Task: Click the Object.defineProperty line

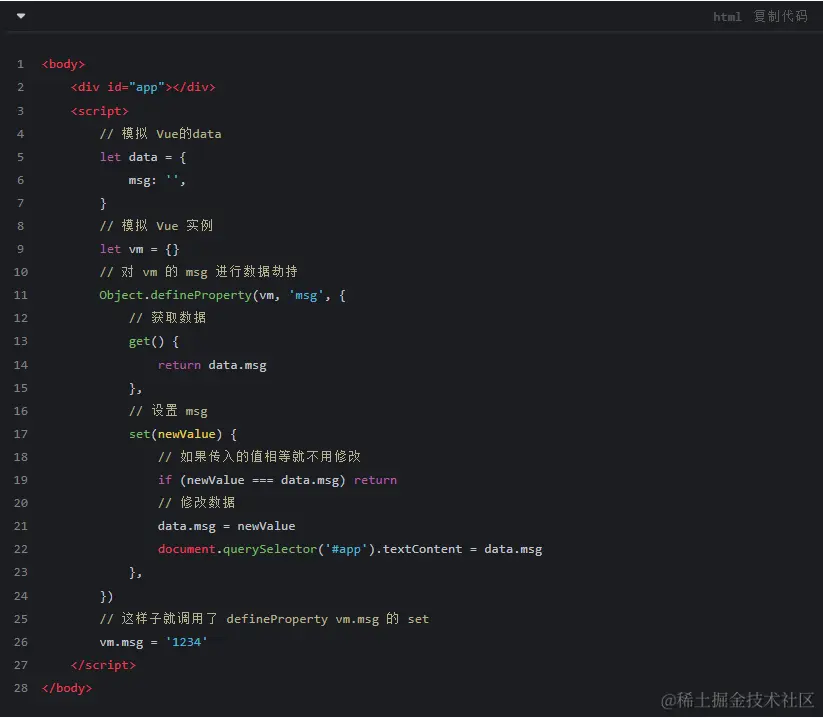Action: pyautogui.click(x=223, y=295)
